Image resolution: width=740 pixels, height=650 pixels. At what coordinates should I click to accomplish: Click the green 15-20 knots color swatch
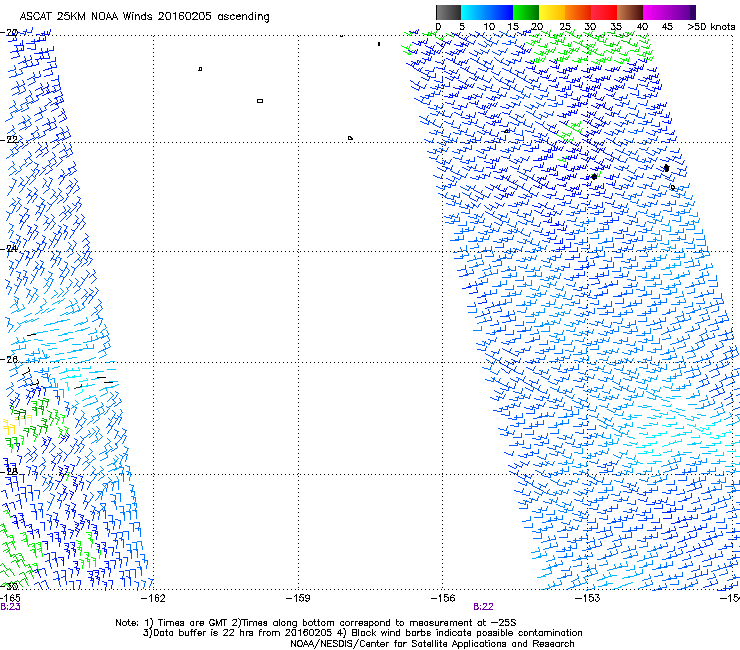point(526,12)
